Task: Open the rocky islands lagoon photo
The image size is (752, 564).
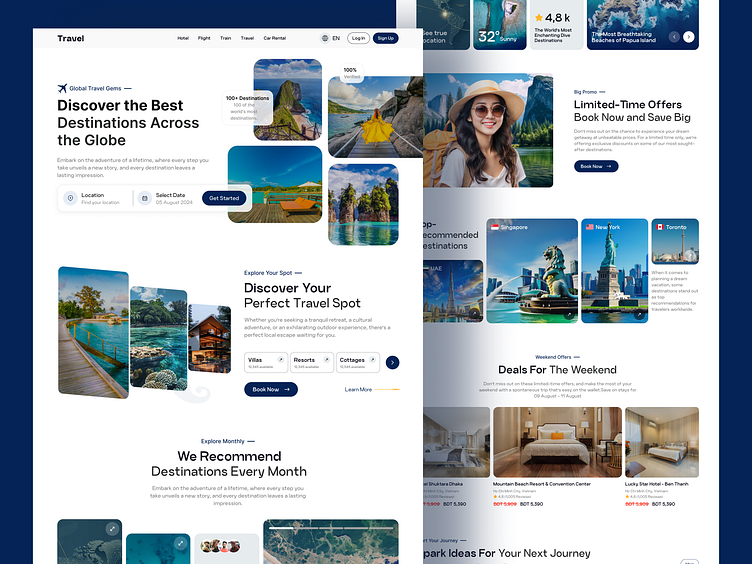Action: tap(363, 205)
